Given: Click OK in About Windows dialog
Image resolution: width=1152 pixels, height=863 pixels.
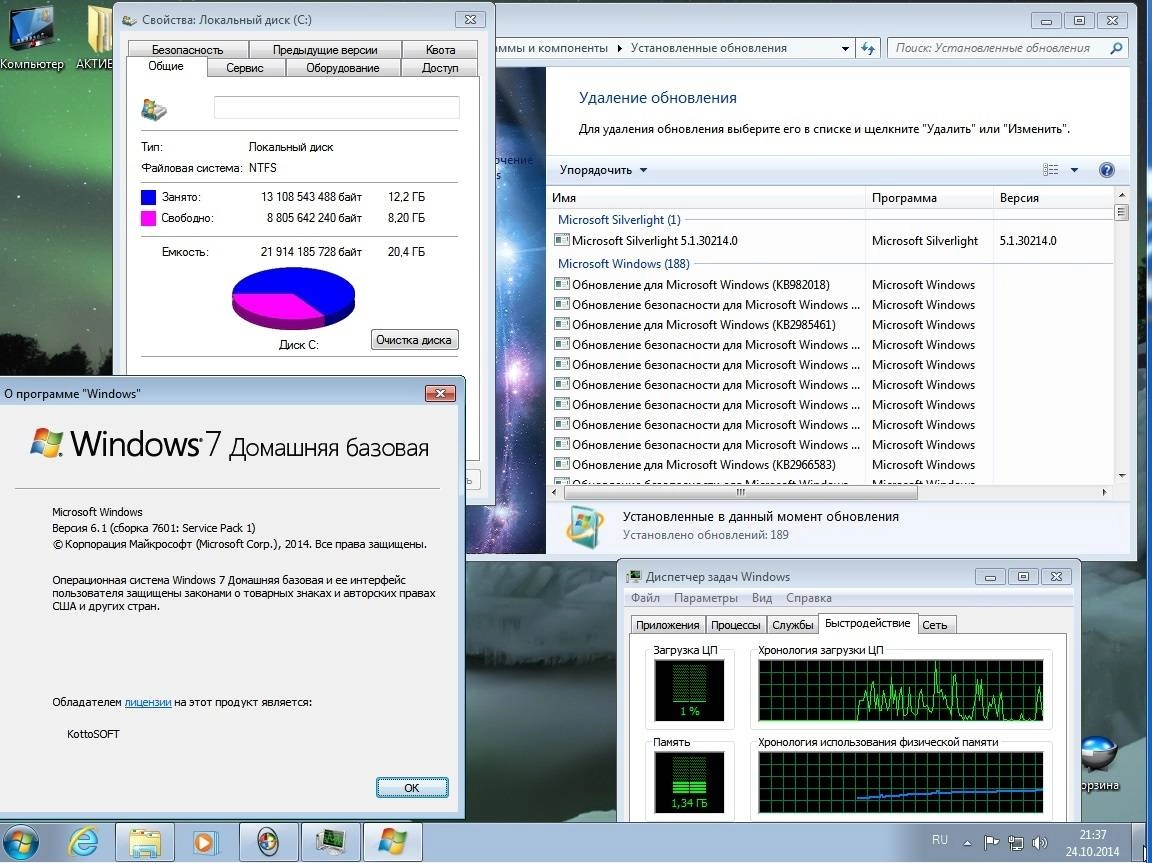Looking at the screenshot, I should [411, 787].
